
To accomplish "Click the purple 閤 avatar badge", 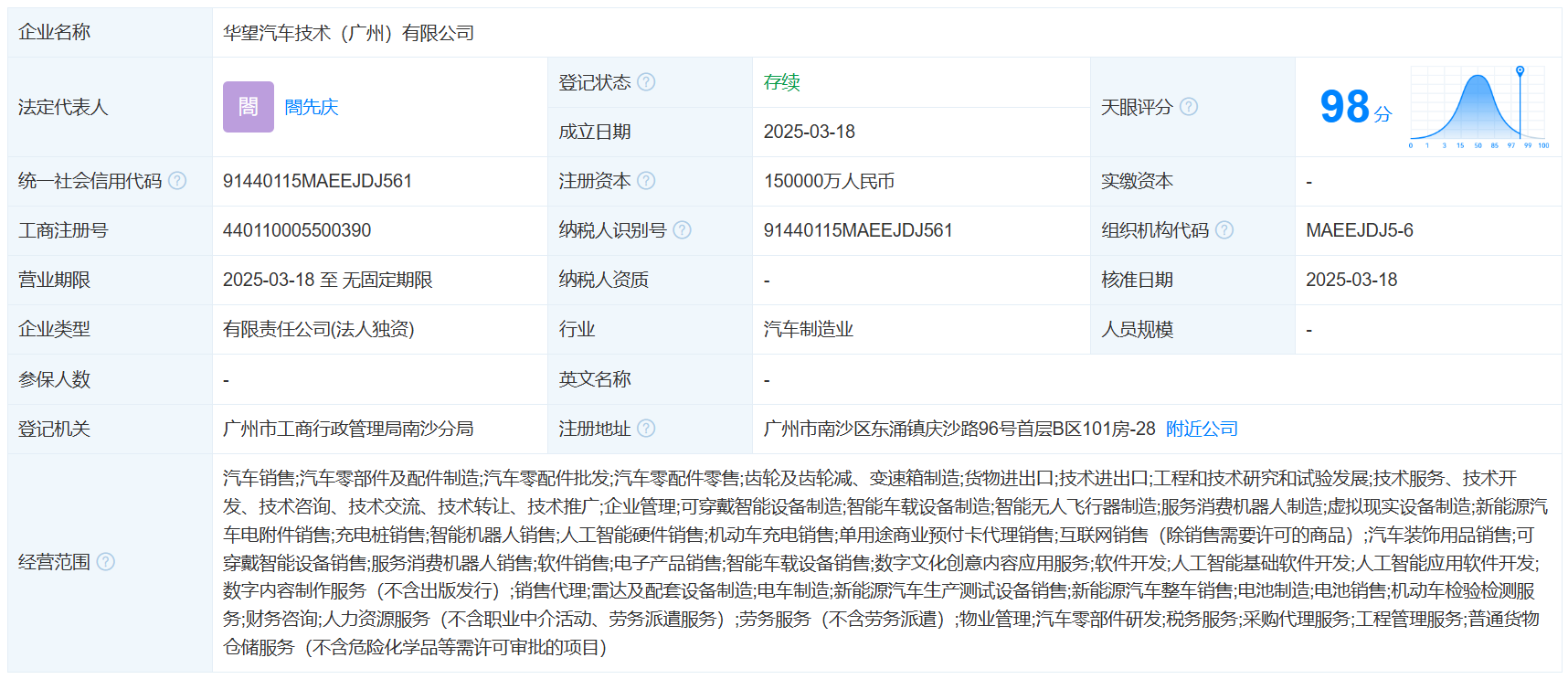I will 249,107.
